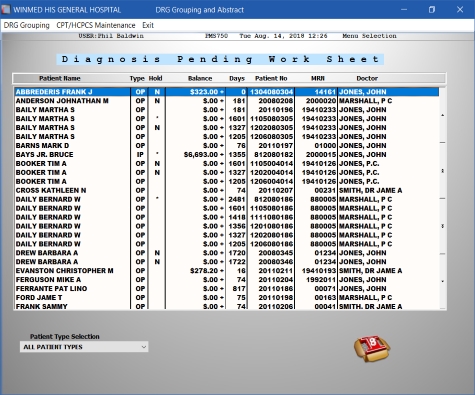
Task: Click MRN 1992011 for Ferguson
Action: 321,280
